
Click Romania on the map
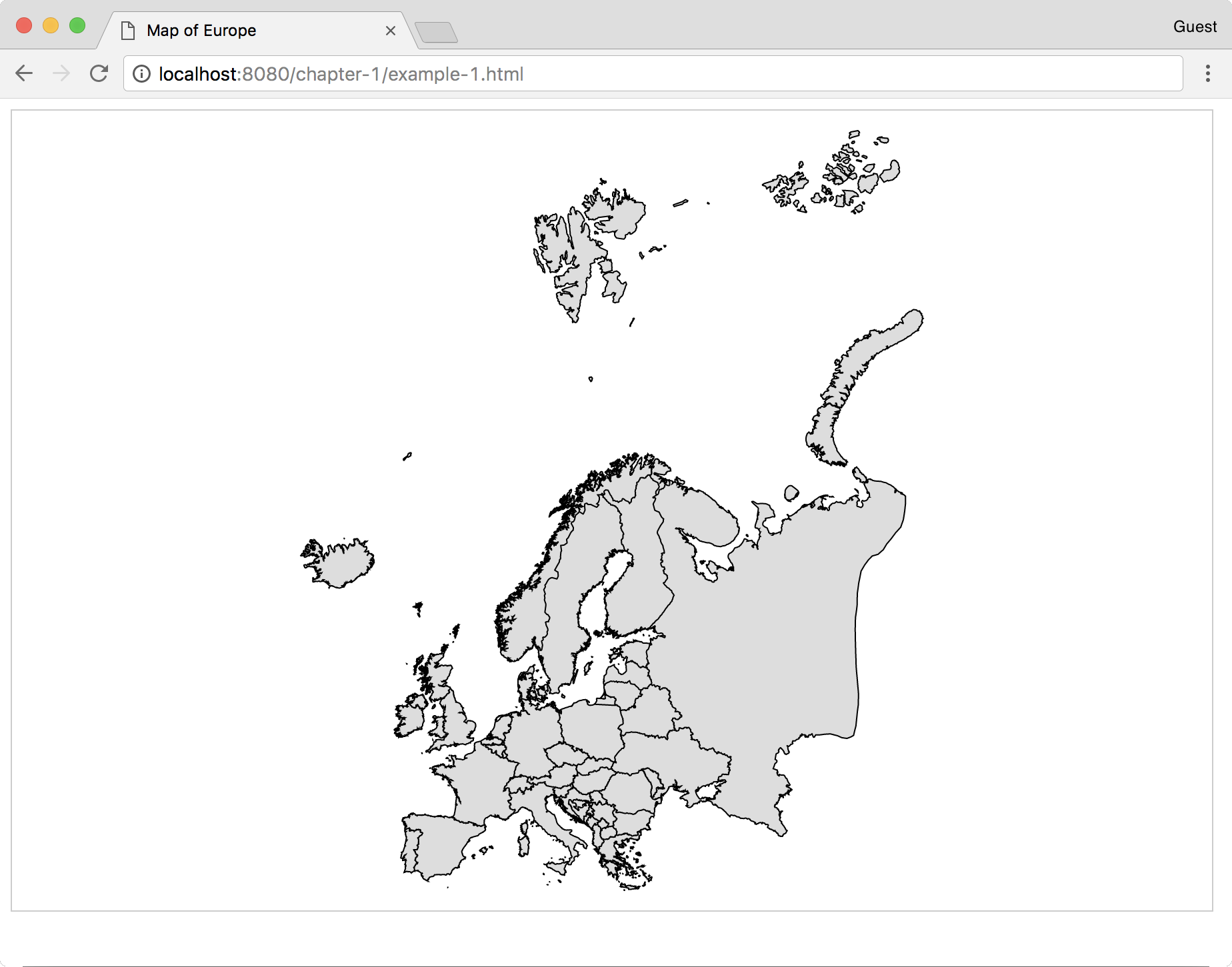631,793
